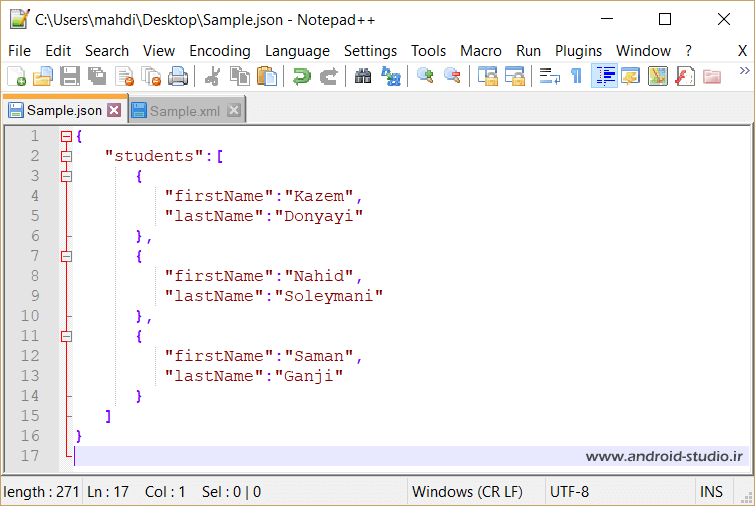Click the Open file folder icon

[43, 77]
